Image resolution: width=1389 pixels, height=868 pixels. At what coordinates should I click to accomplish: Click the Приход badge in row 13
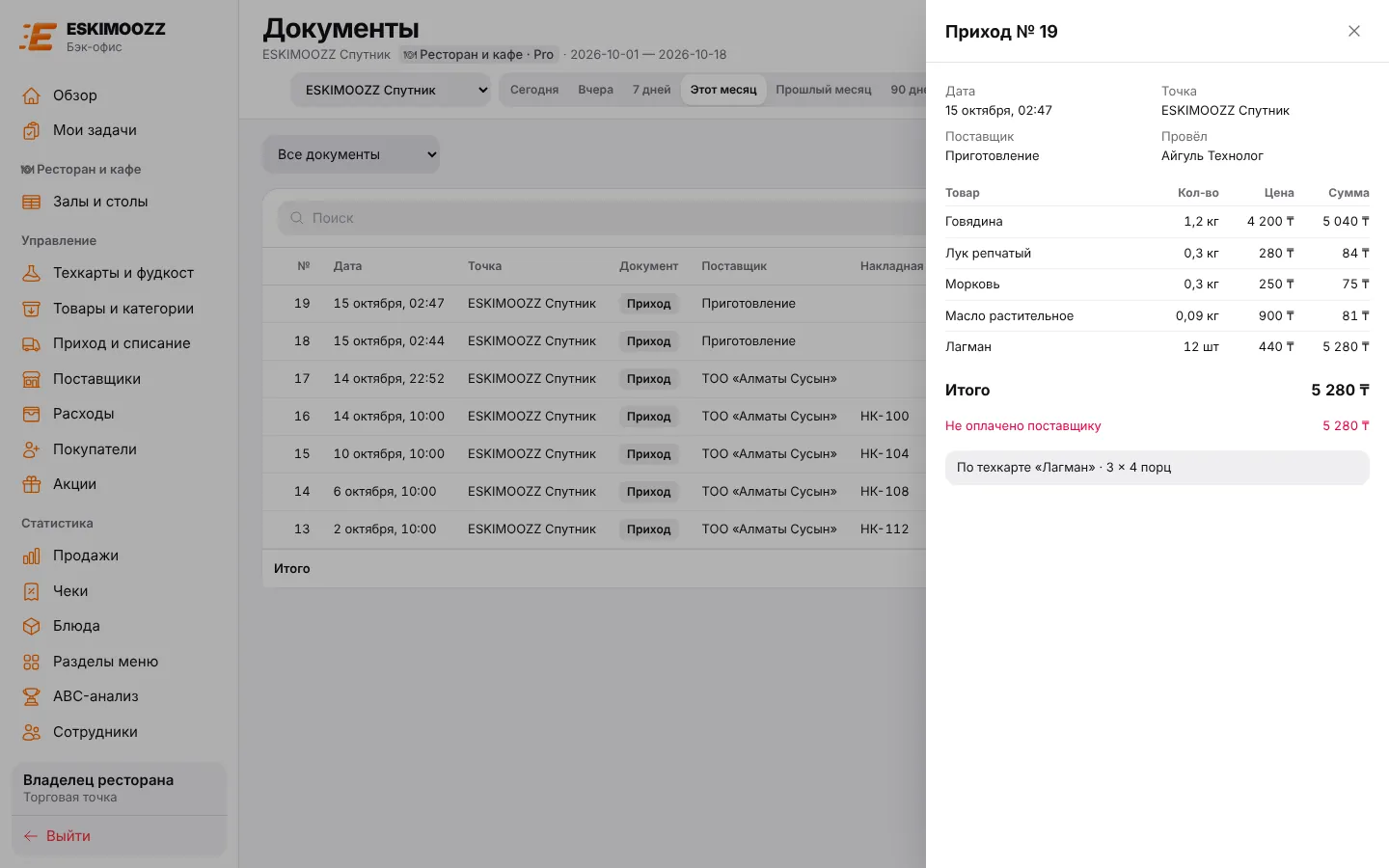click(648, 529)
